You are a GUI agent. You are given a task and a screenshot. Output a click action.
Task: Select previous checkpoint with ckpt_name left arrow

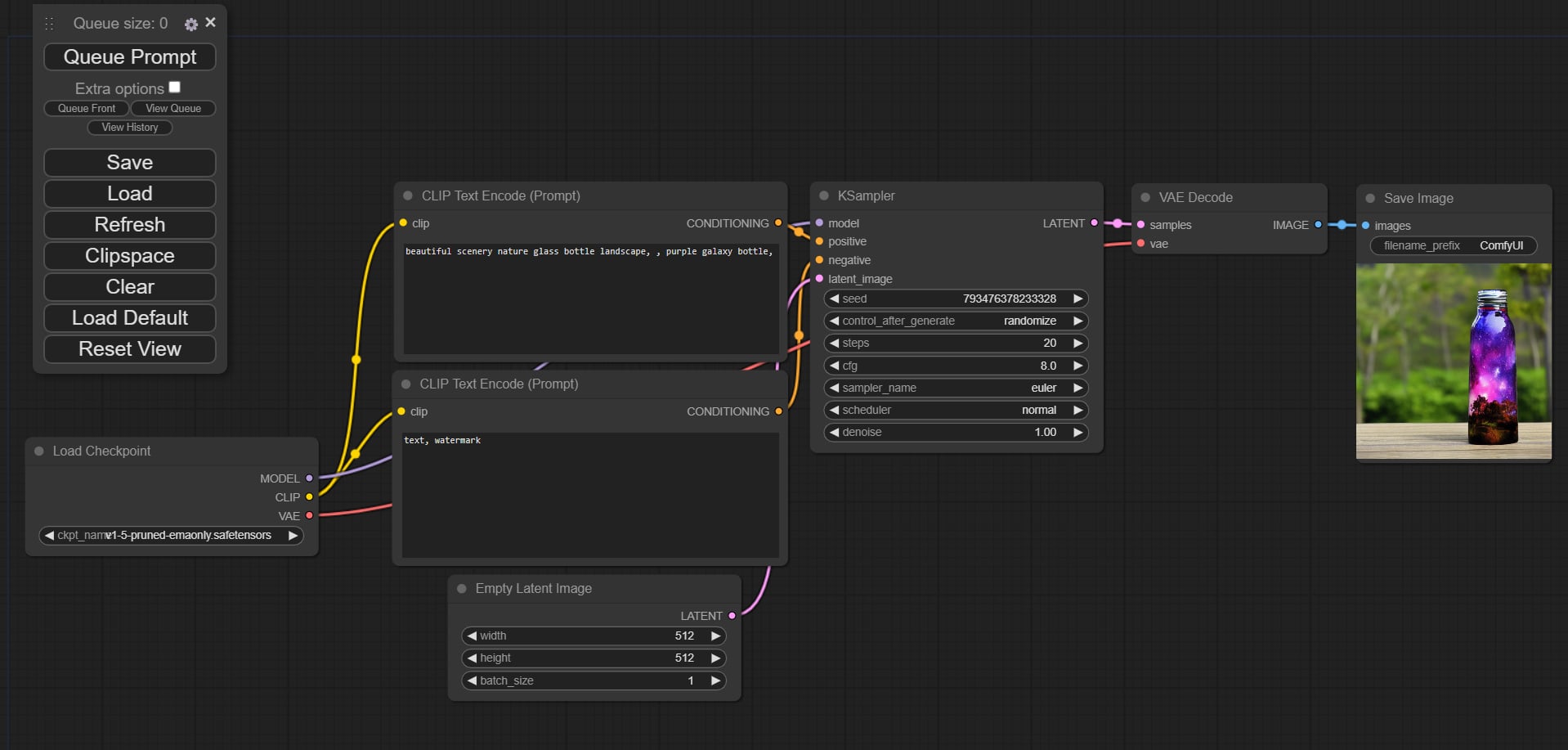(49, 535)
